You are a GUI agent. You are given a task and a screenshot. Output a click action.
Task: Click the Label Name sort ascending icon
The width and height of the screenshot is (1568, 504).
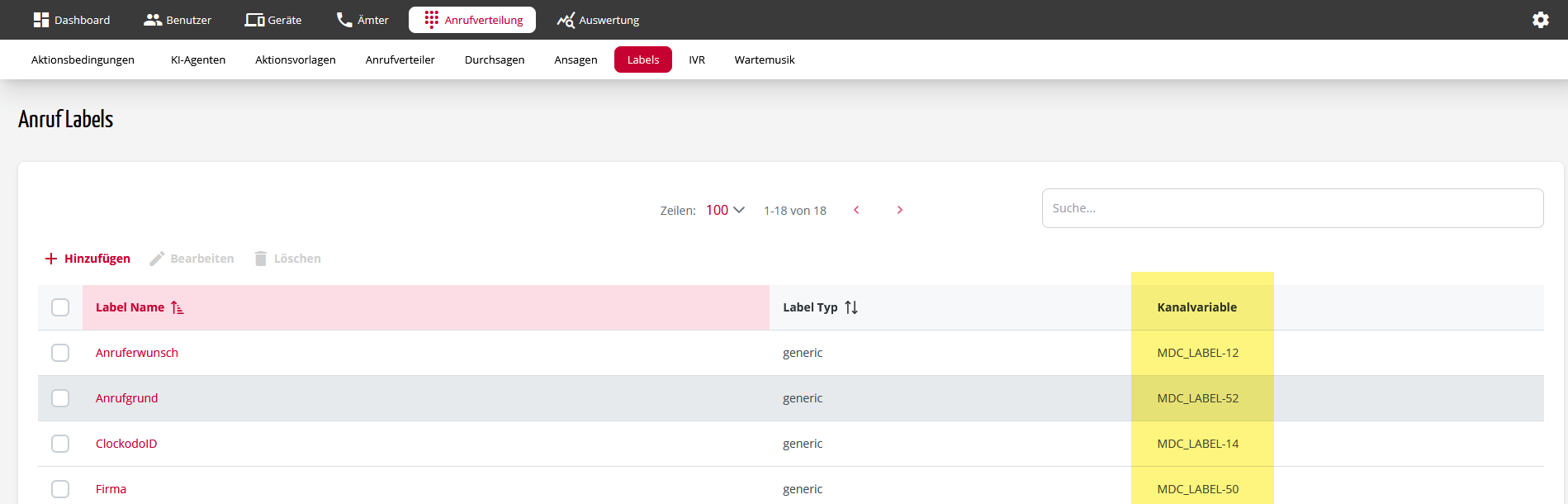tap(178, 307)
